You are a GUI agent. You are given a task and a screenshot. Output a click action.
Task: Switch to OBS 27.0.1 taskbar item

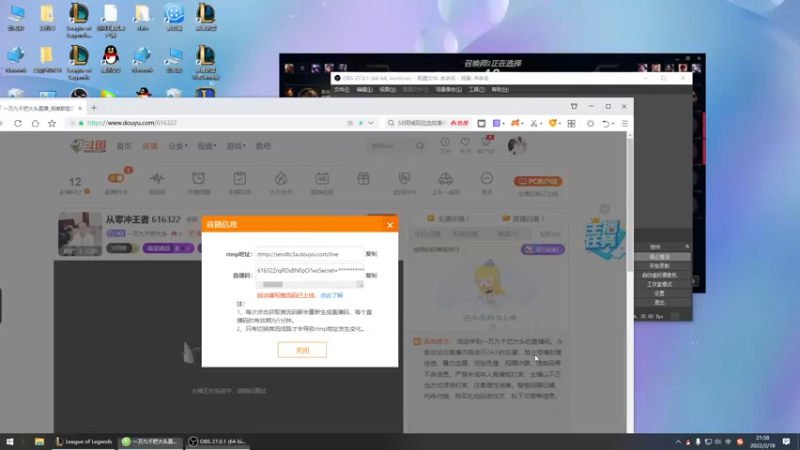click(217, 442)
